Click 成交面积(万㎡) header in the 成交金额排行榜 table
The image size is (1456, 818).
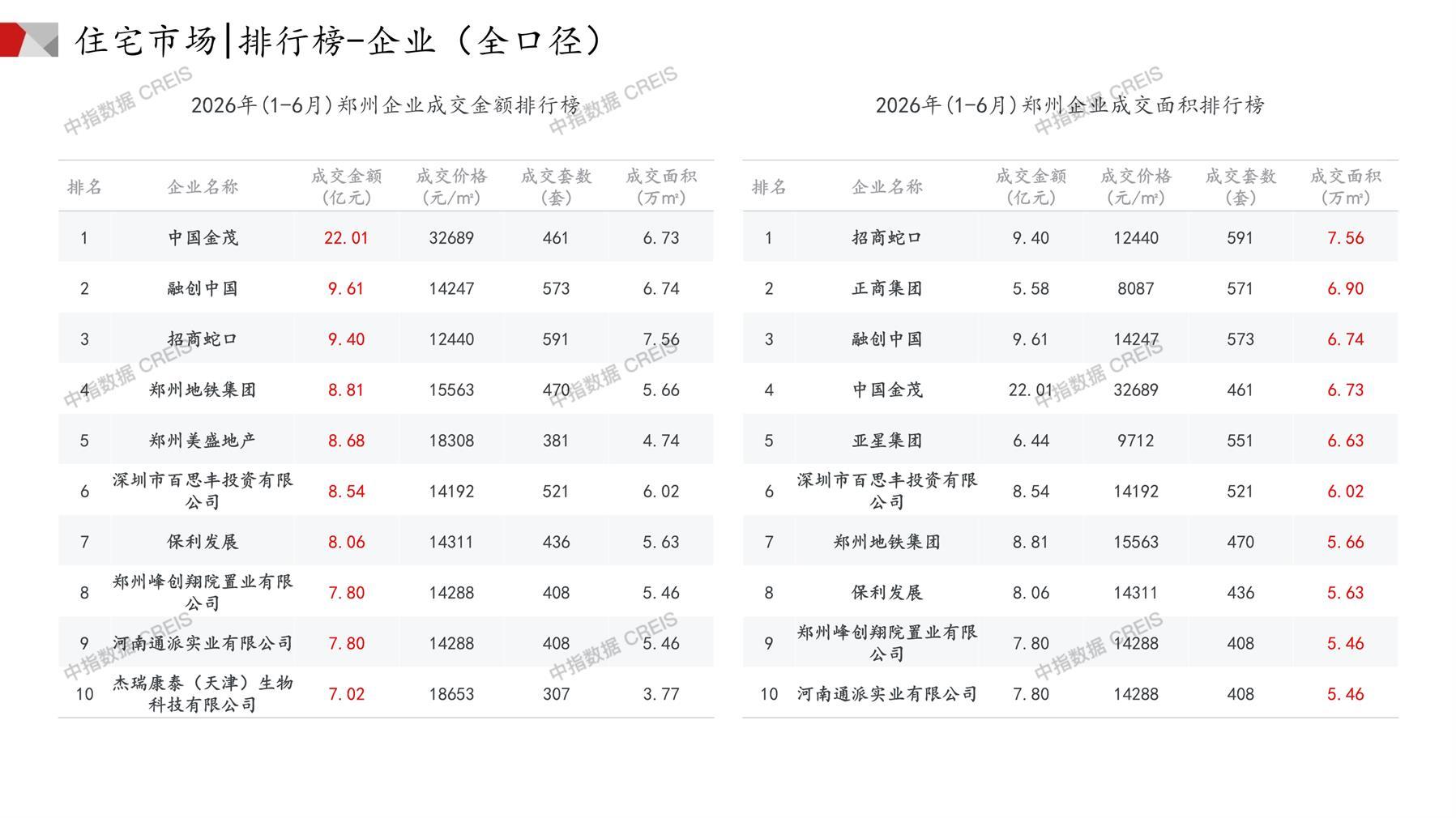(x=661, y=187)
